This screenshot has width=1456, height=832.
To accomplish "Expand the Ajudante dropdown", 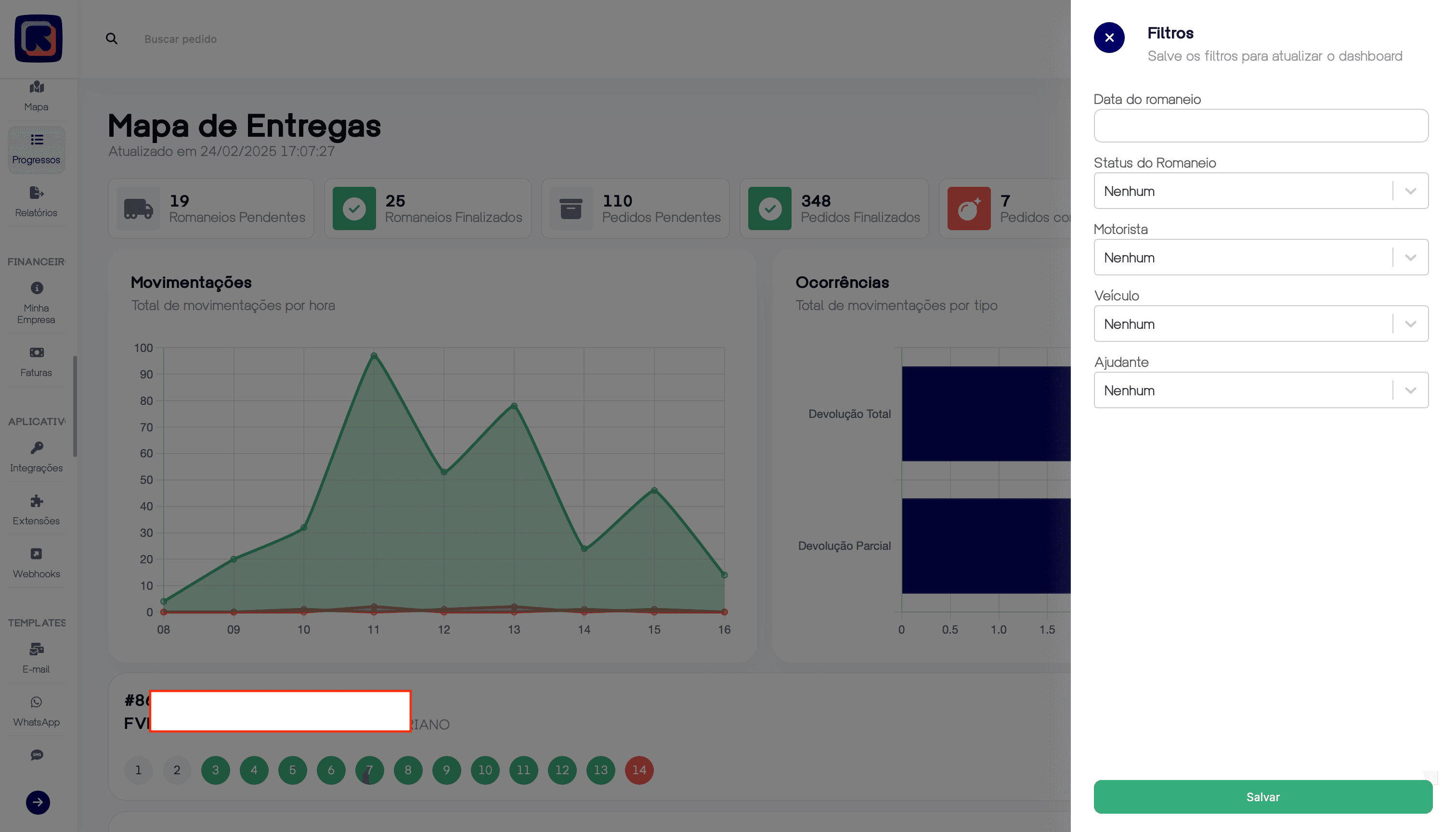I will 1410,390.
